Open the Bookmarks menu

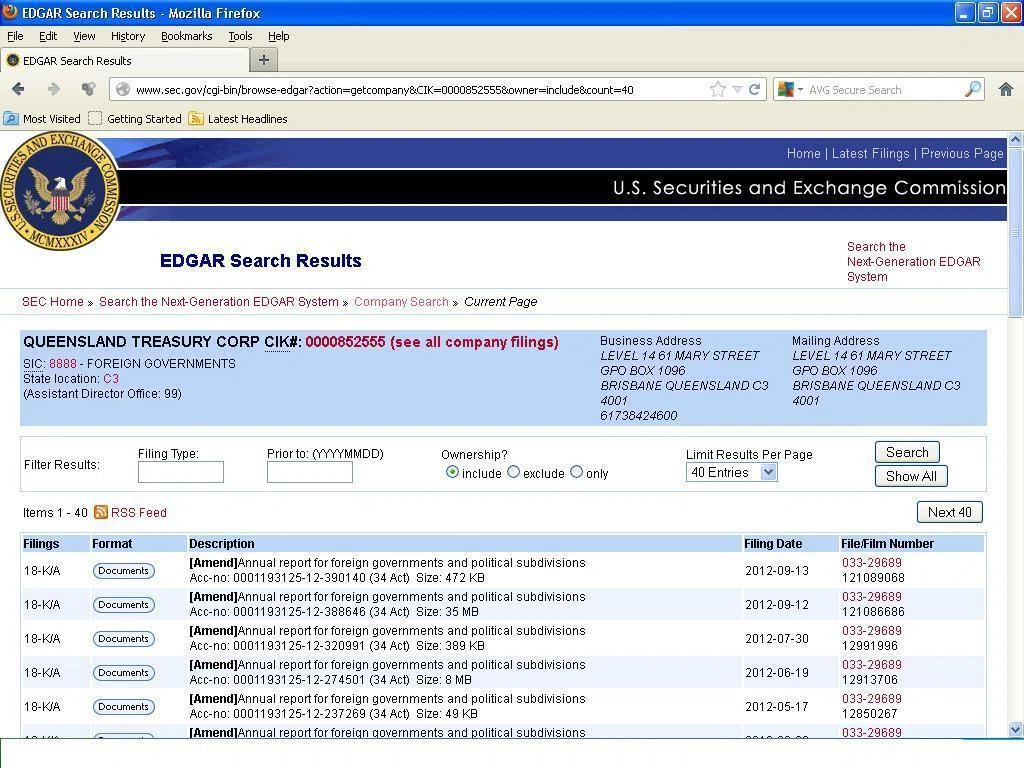pos(187,36)
